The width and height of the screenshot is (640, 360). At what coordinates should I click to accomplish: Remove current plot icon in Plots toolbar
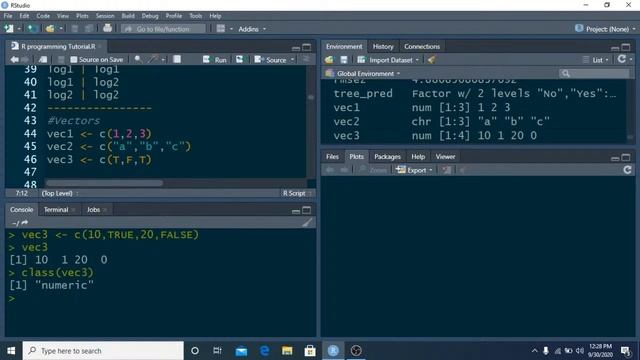coord(447,170)
